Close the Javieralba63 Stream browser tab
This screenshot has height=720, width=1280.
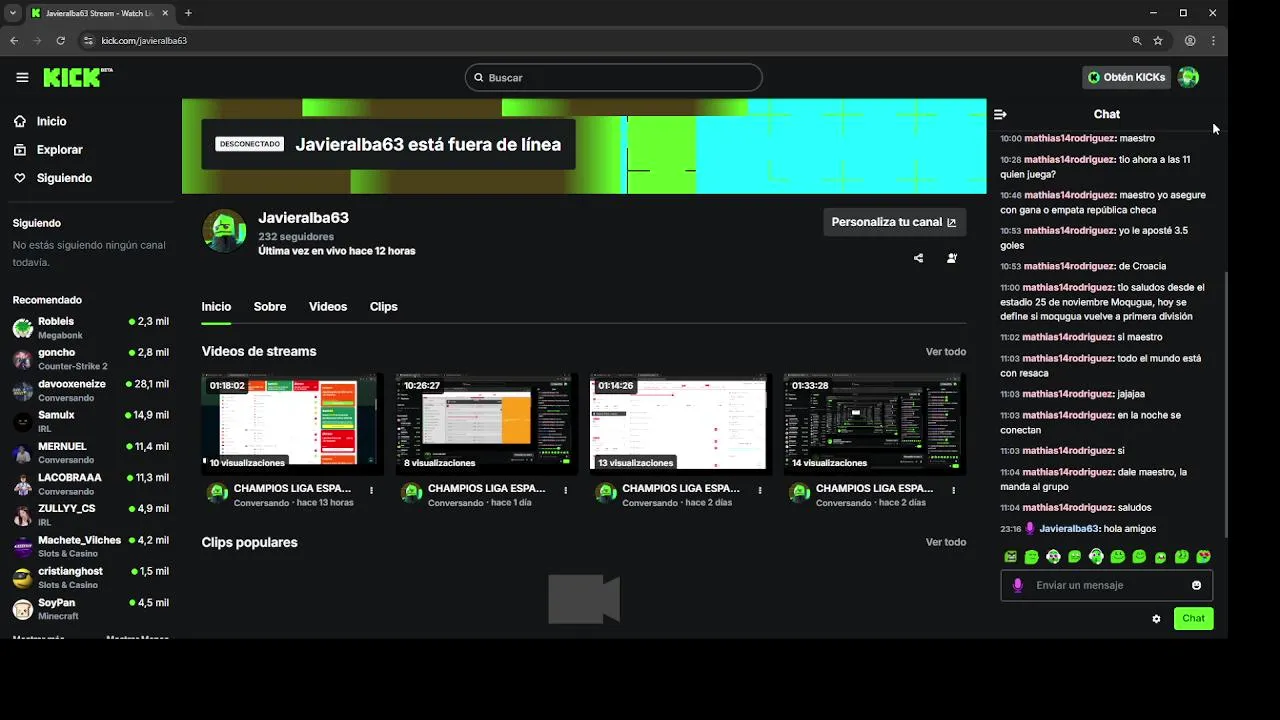(165, 13)
